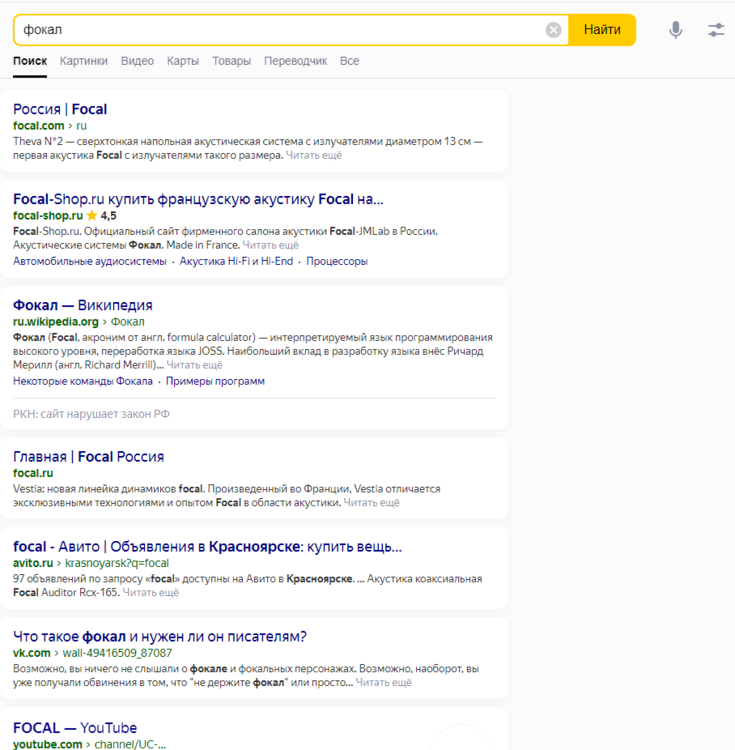This screenshot has height=750, width=735.
Task: Open Что такое фокал и нужен ли result
Action: click(160, 637)
